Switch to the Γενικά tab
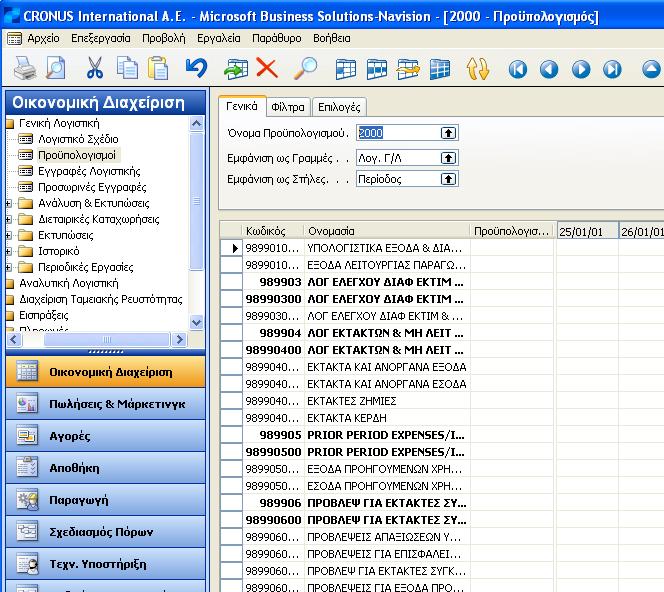This screenshot has width=664, height=592. (x=242, y=106)
